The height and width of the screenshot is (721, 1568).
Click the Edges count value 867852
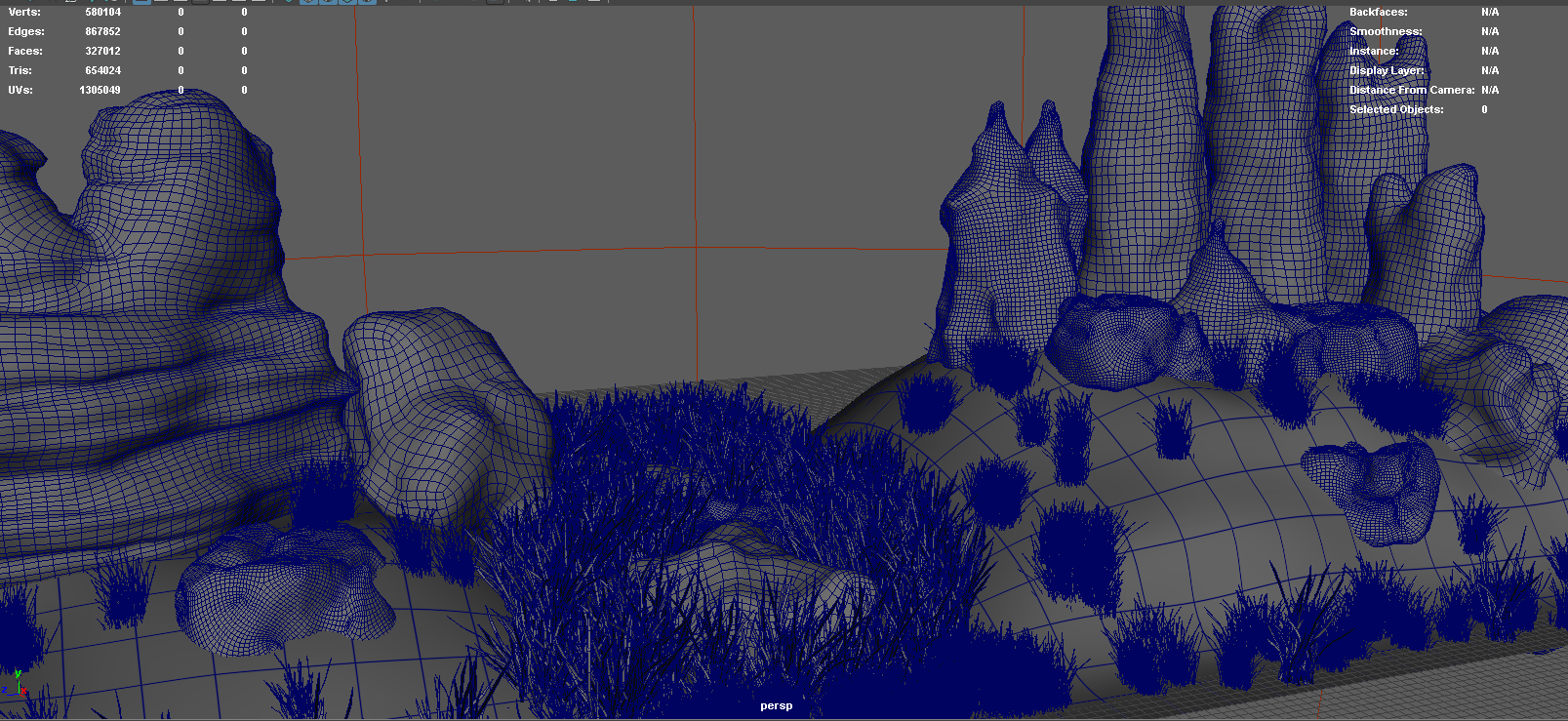click(102, 31)
